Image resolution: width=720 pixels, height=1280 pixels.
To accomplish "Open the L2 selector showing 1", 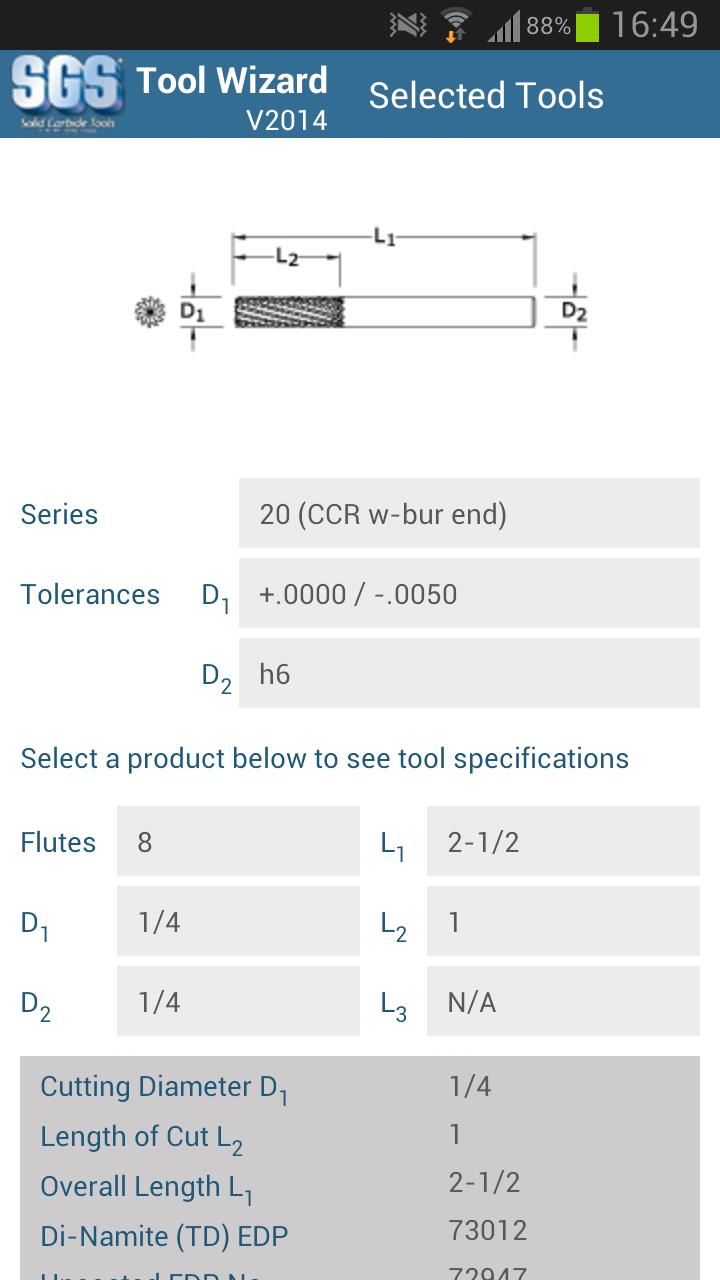I will [563, 922].
